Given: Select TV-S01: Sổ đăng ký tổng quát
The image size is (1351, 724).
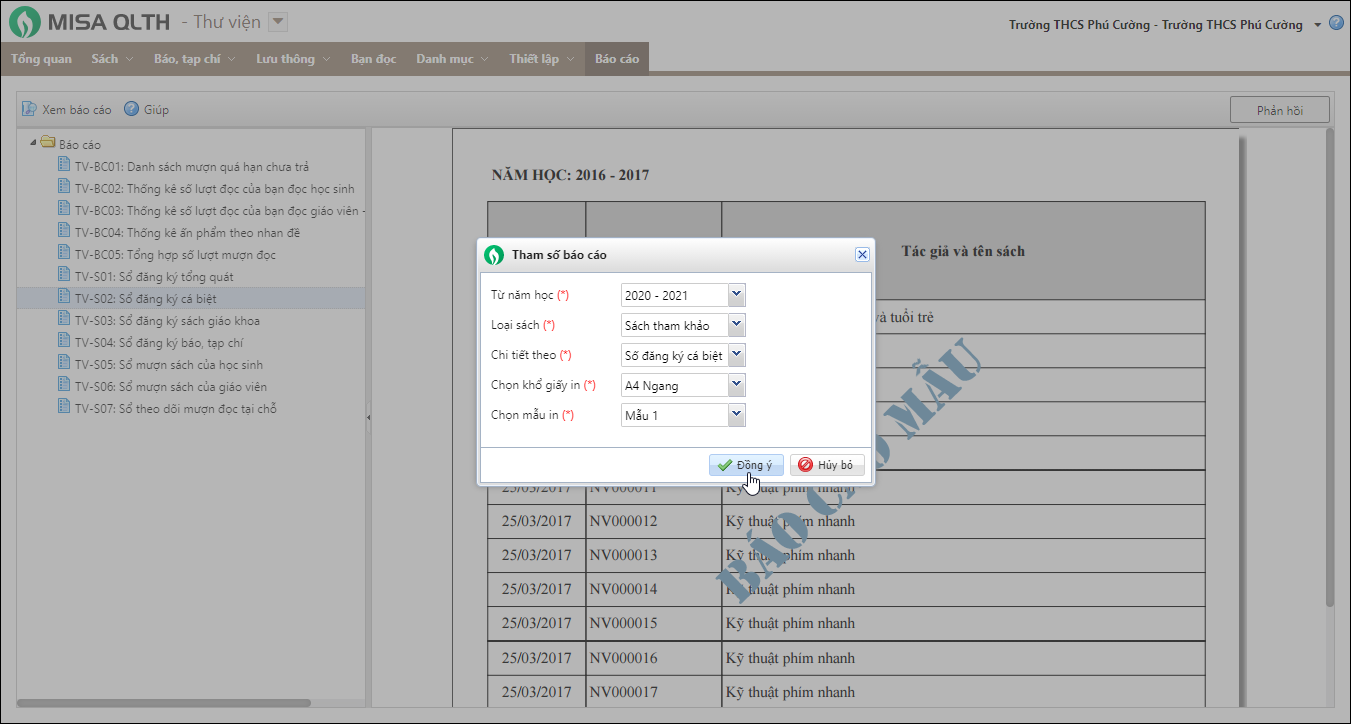Looking at the screenshot, I should click(154, 277).
